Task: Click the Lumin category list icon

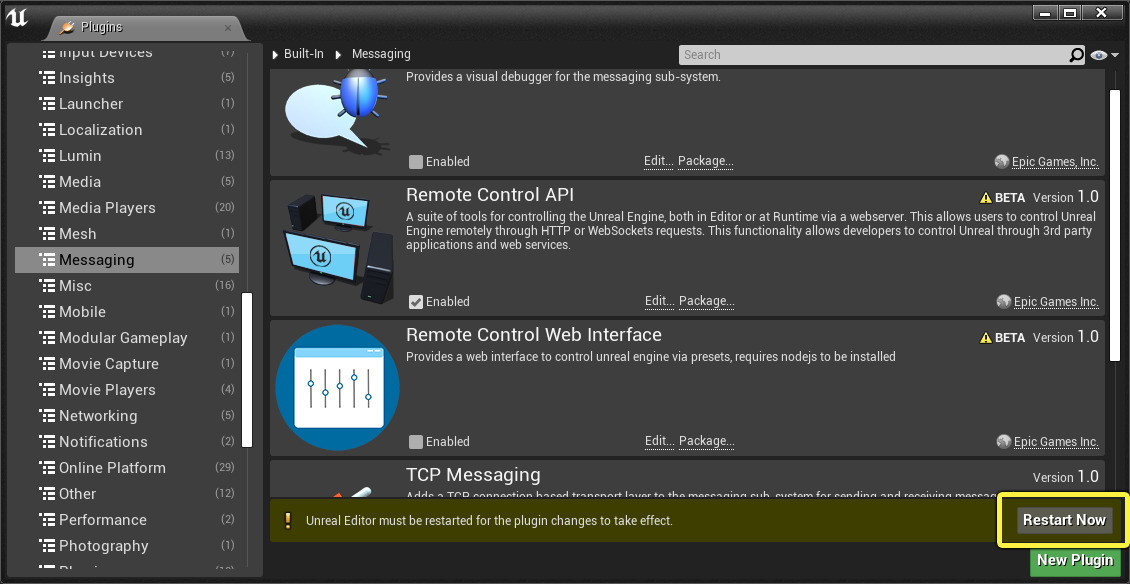Action: point(48,156)
